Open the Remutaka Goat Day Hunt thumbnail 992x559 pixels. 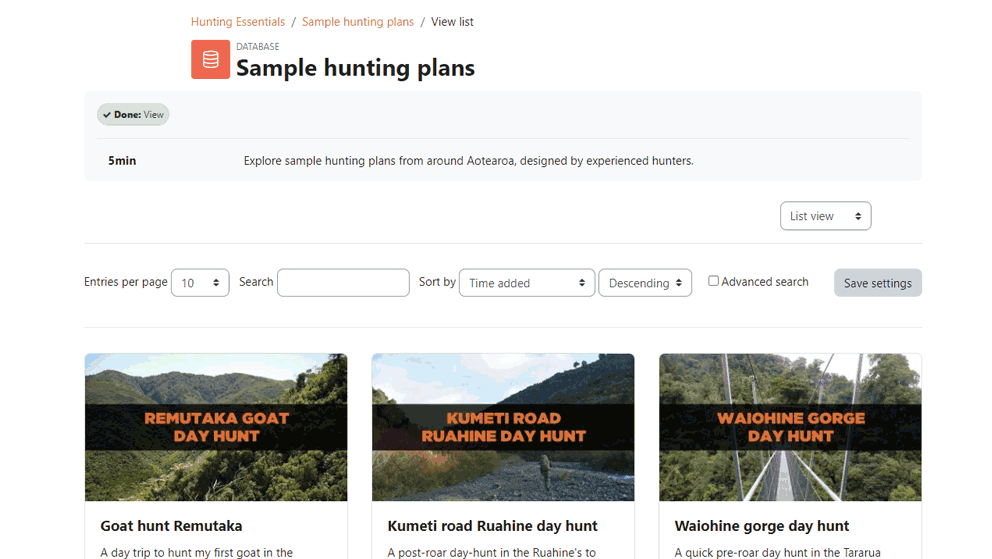tap(216, 427)
